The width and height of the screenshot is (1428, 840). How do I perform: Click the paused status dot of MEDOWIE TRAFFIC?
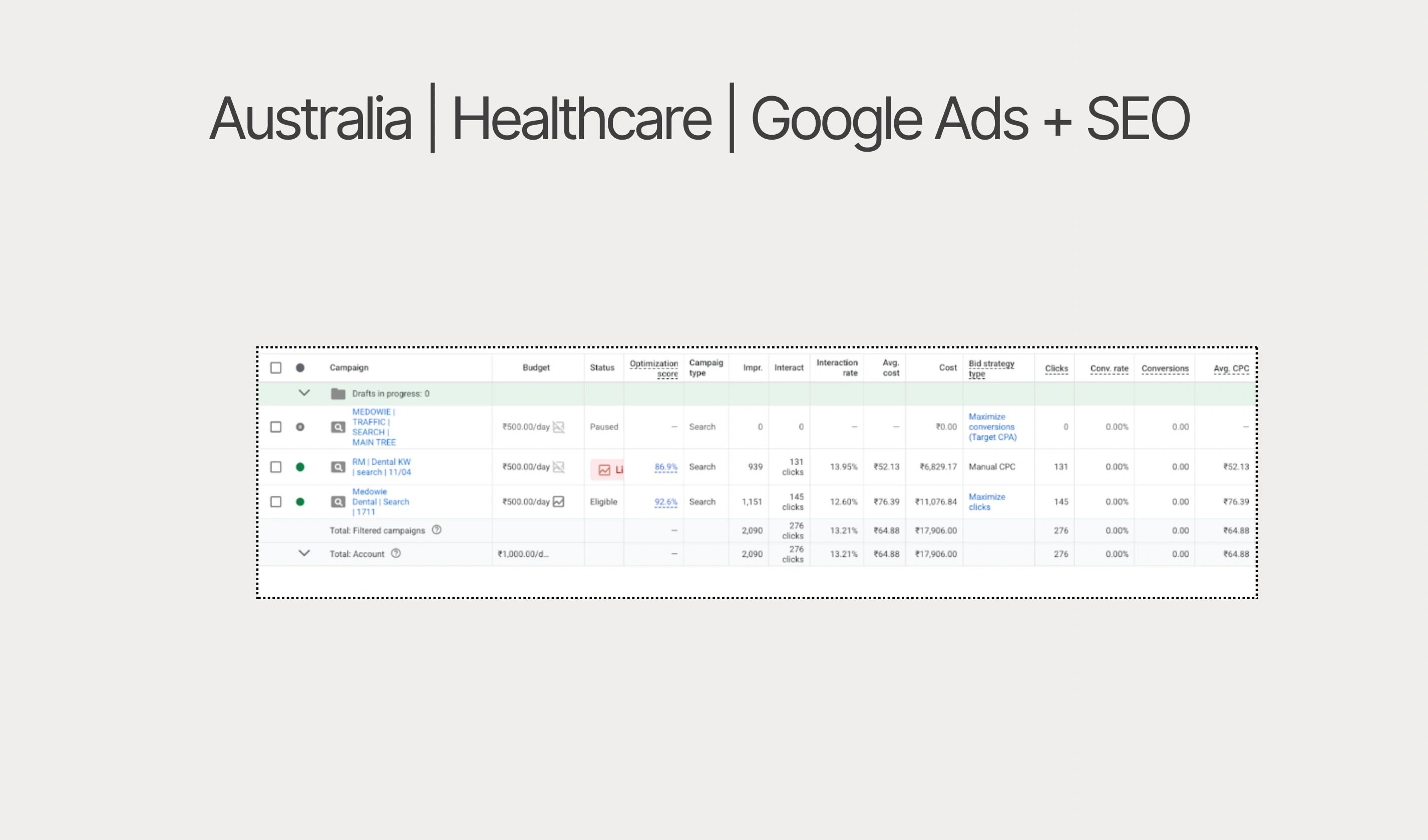[x=300, y=427]
